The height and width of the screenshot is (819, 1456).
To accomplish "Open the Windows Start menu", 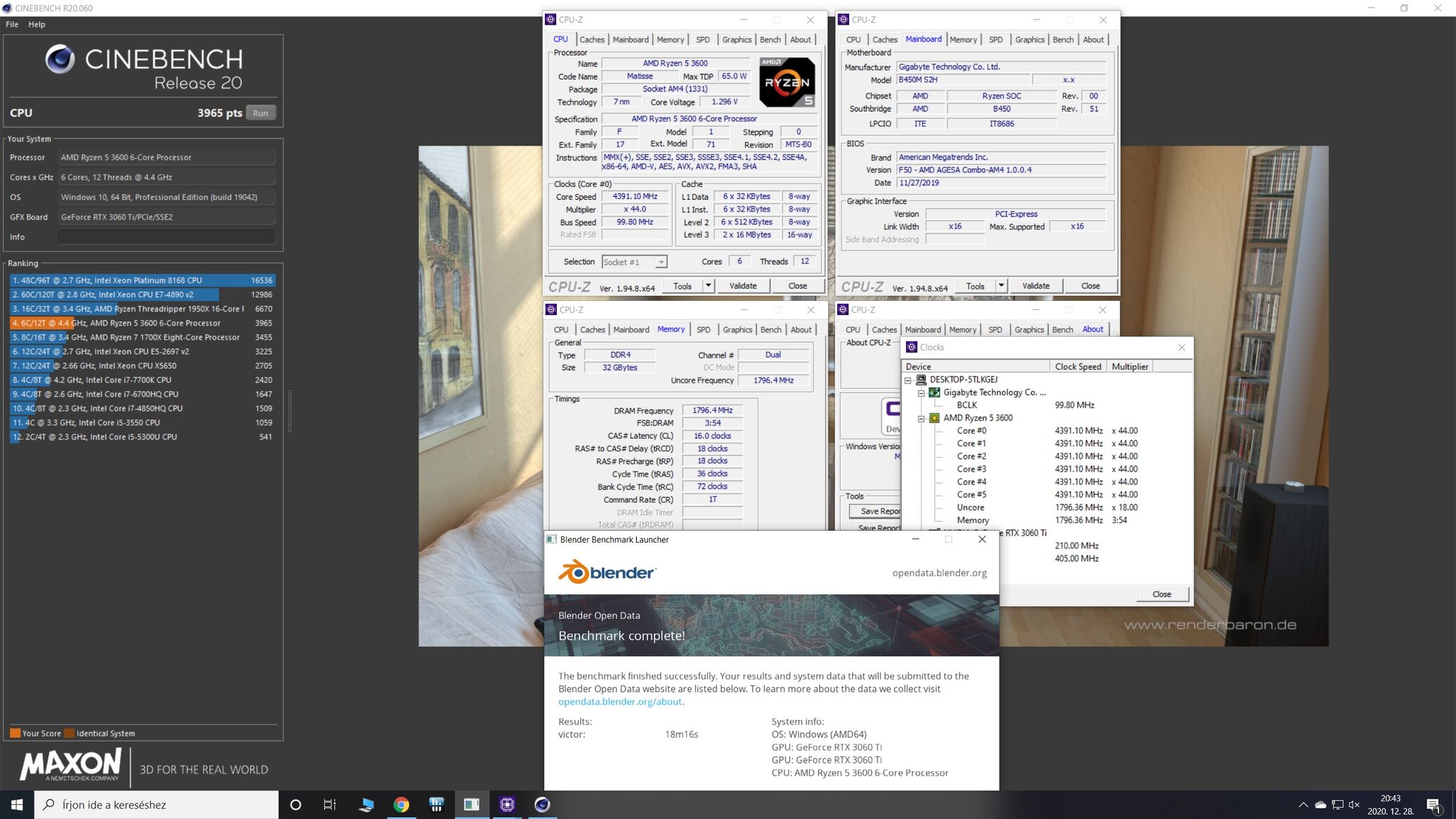I will coord(17,804).
